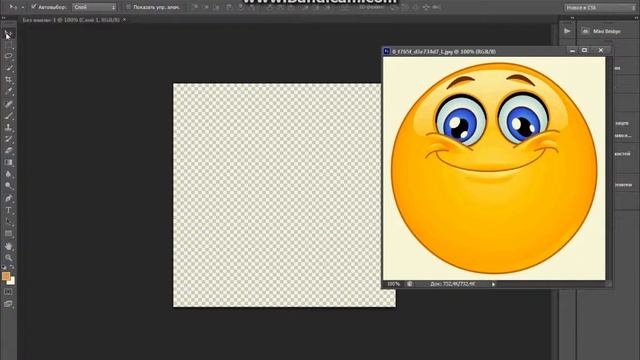Minimize the smiley image window
Viewport: 640px width, 360px height.
coord(572,51)
